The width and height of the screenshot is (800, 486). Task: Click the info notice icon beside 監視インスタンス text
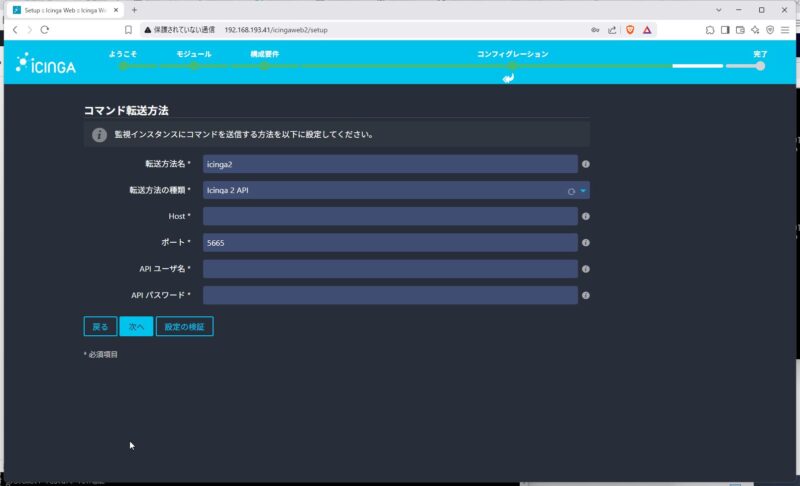click(99, 135)
